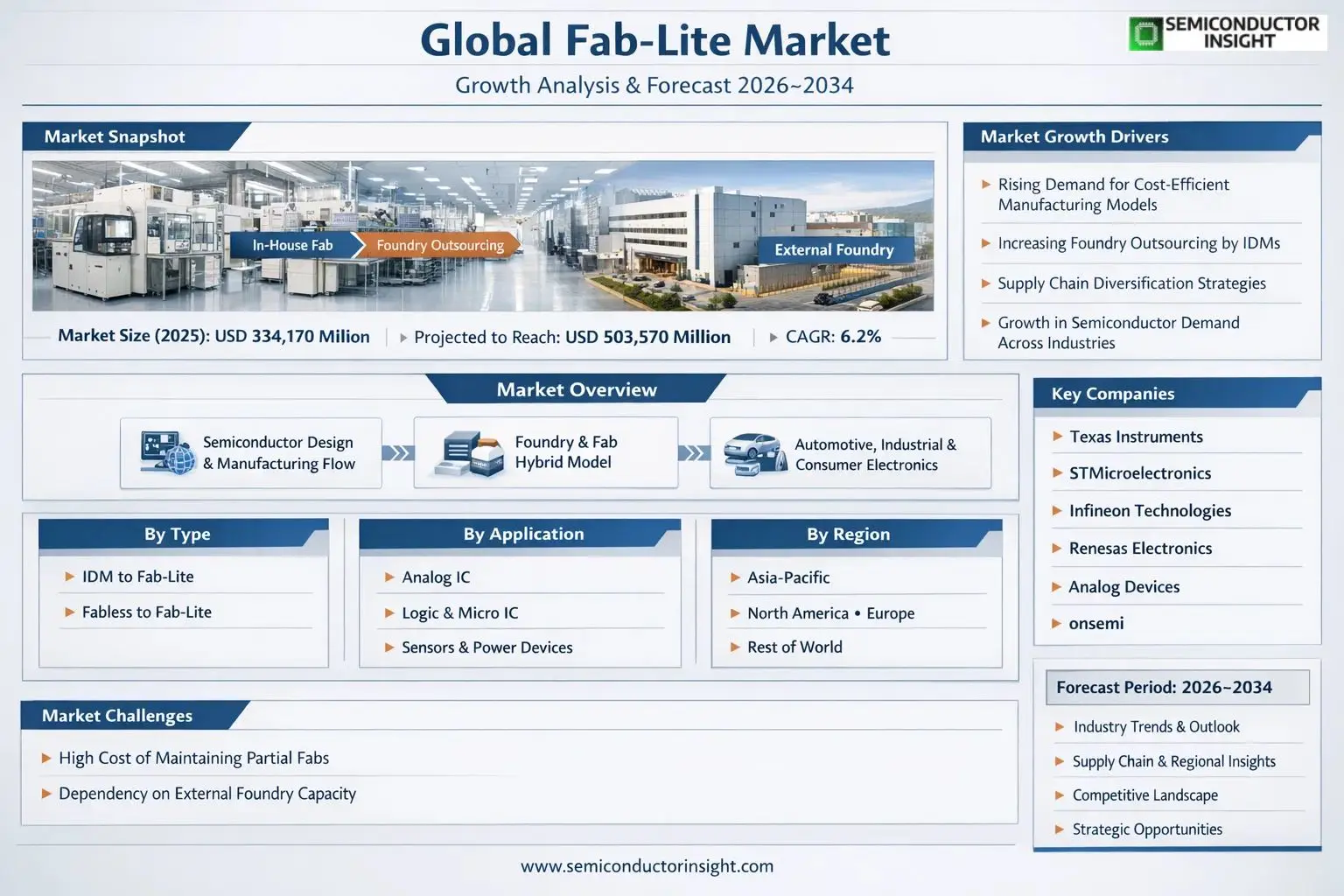Click Semiconductor Design & Manufacturing Flow label
The height and width of the screenshot is (896, 1344).
tap(278, 453)
